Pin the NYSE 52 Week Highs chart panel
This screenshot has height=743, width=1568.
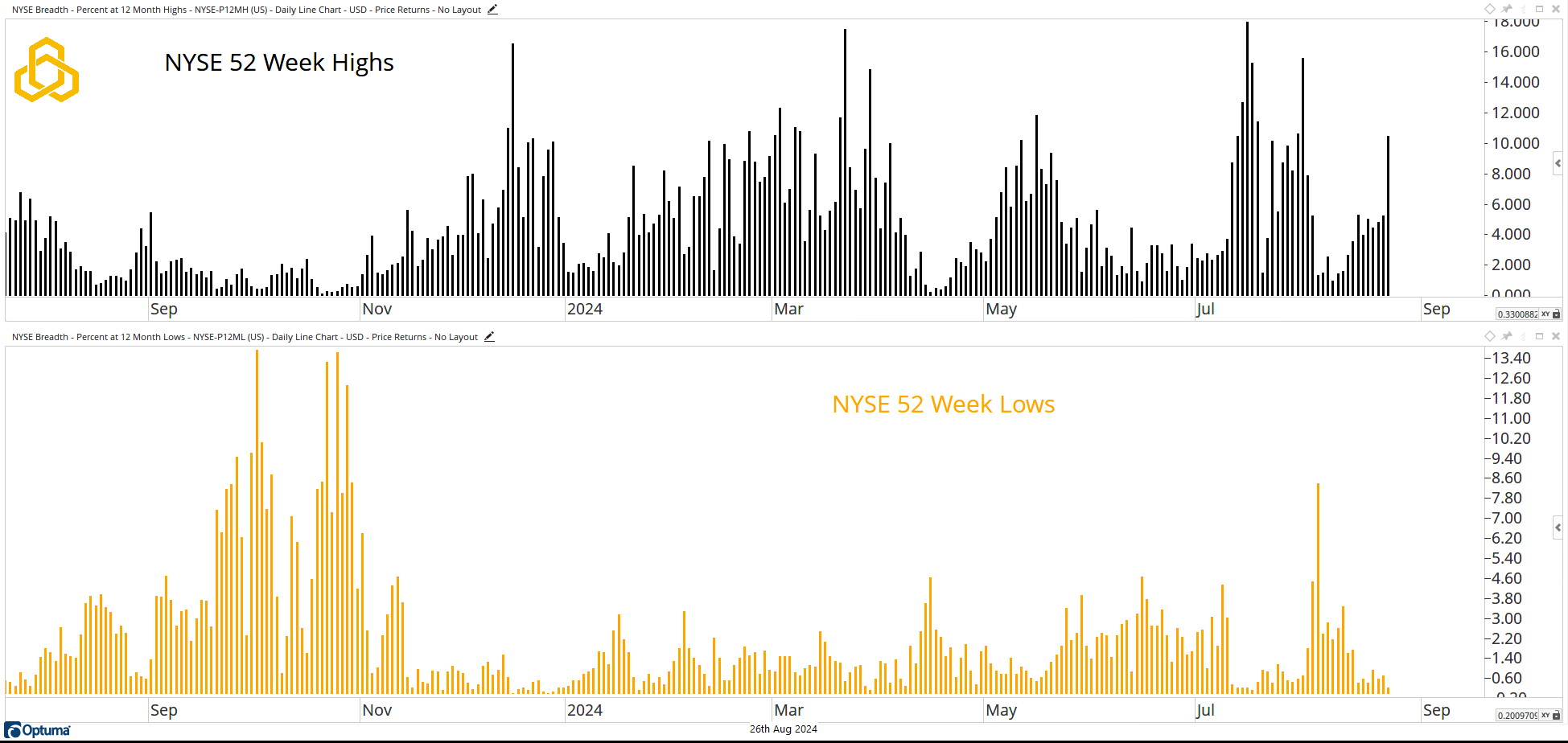click(x=1507, y=9)
